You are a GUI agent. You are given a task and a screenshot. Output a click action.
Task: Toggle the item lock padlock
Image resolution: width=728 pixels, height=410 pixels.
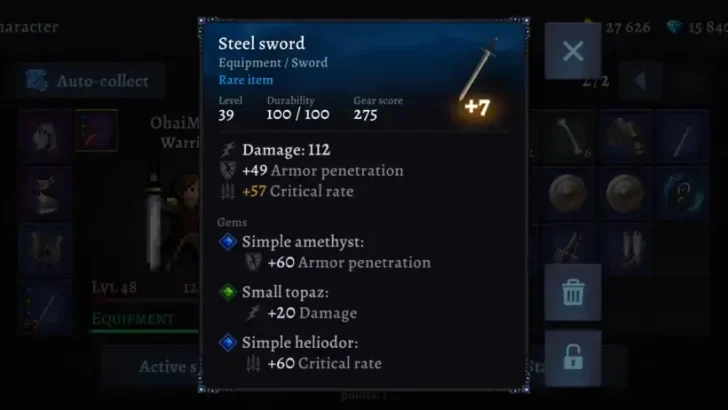[x=572, y=358]
